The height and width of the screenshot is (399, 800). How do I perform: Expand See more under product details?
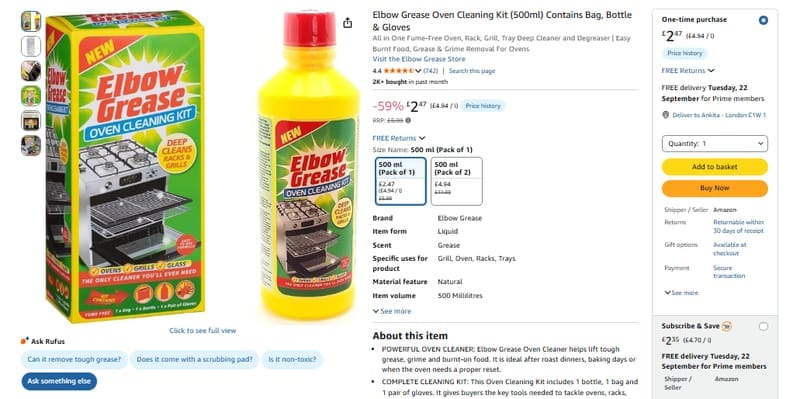coord(392,311)
